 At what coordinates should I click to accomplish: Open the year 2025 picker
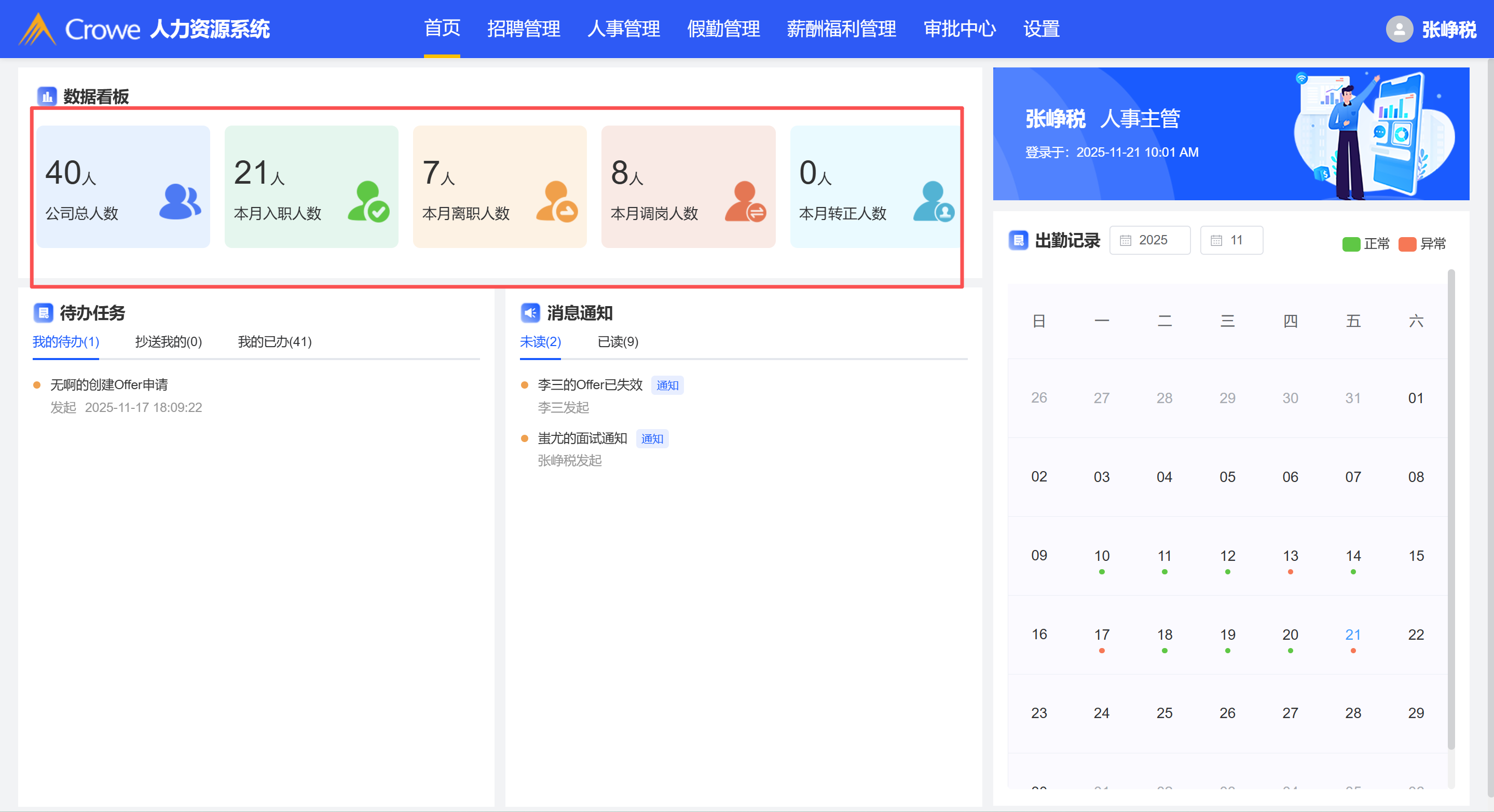1149,240
